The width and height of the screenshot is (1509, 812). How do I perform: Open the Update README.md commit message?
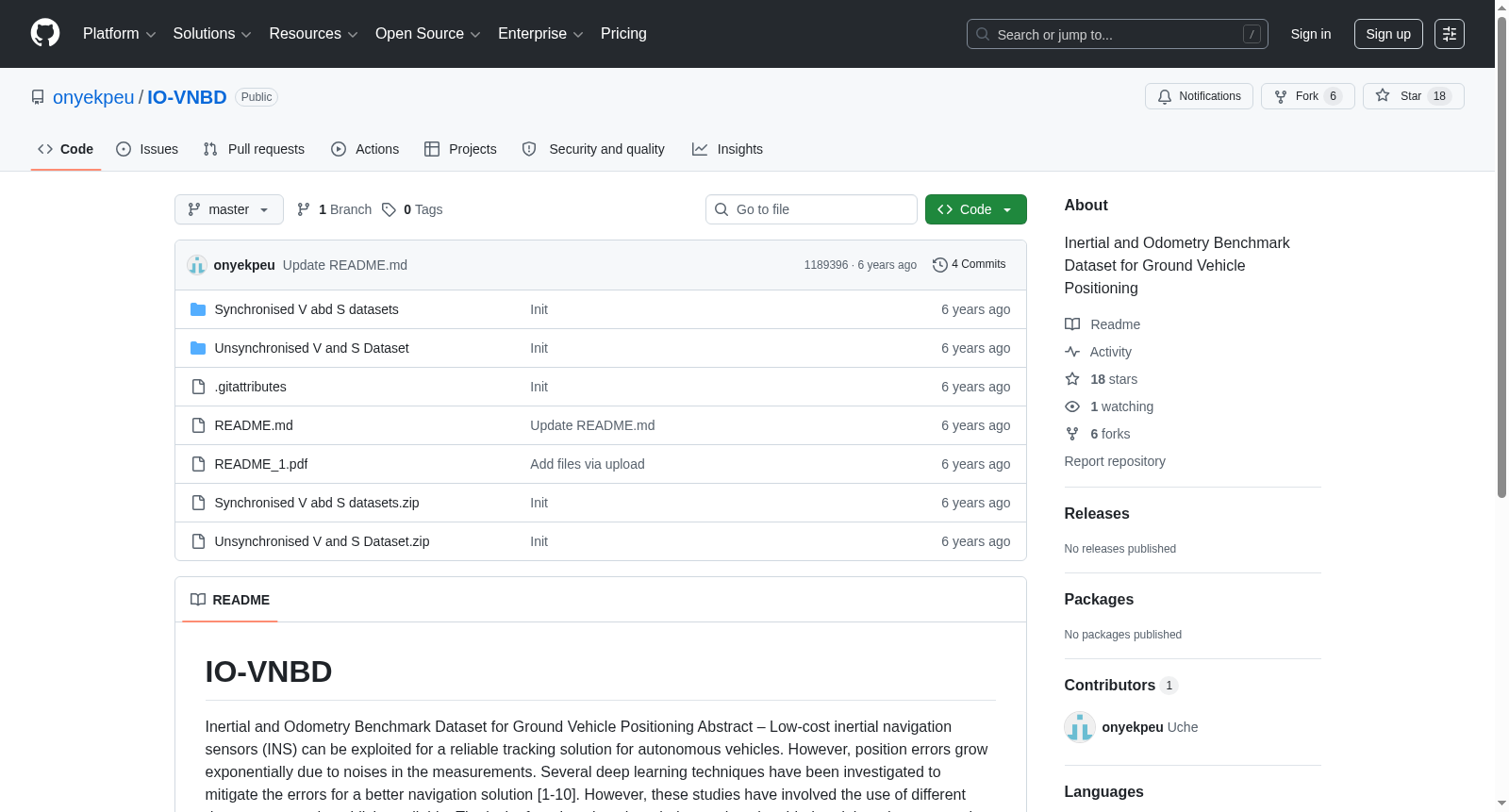[x=345, y=265]
